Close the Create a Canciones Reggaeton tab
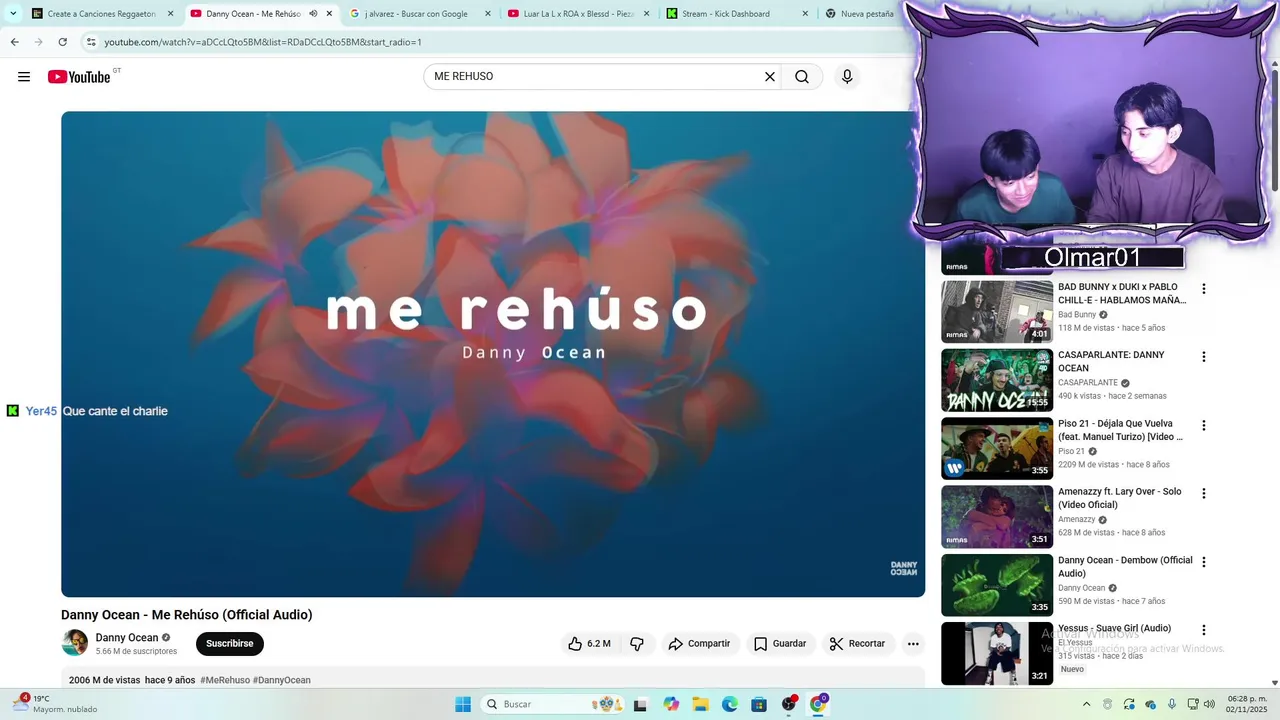1280x720 pixels. tap(170, 14)
